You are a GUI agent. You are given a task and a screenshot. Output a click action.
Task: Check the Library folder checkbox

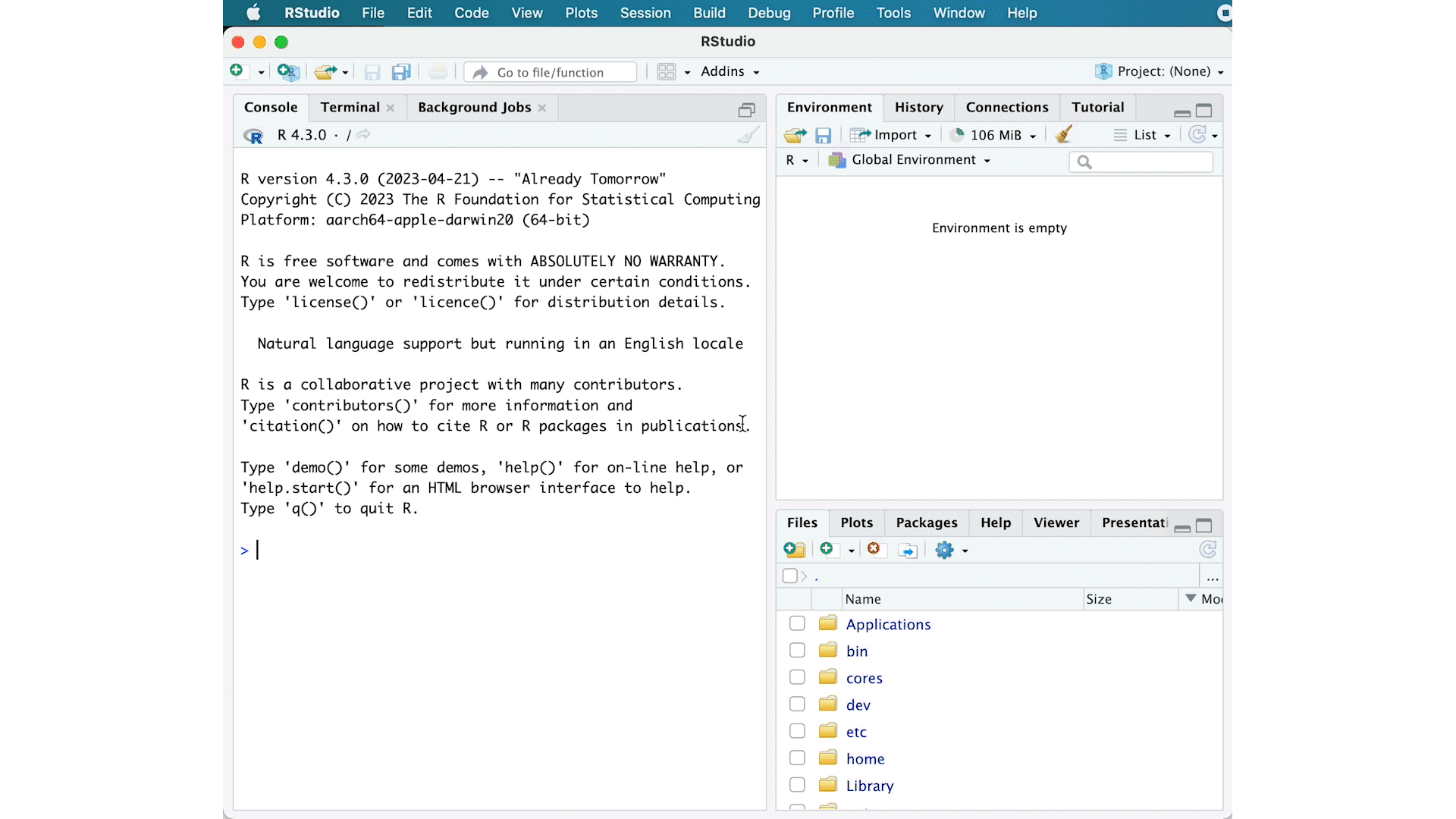tap(797, 785)
